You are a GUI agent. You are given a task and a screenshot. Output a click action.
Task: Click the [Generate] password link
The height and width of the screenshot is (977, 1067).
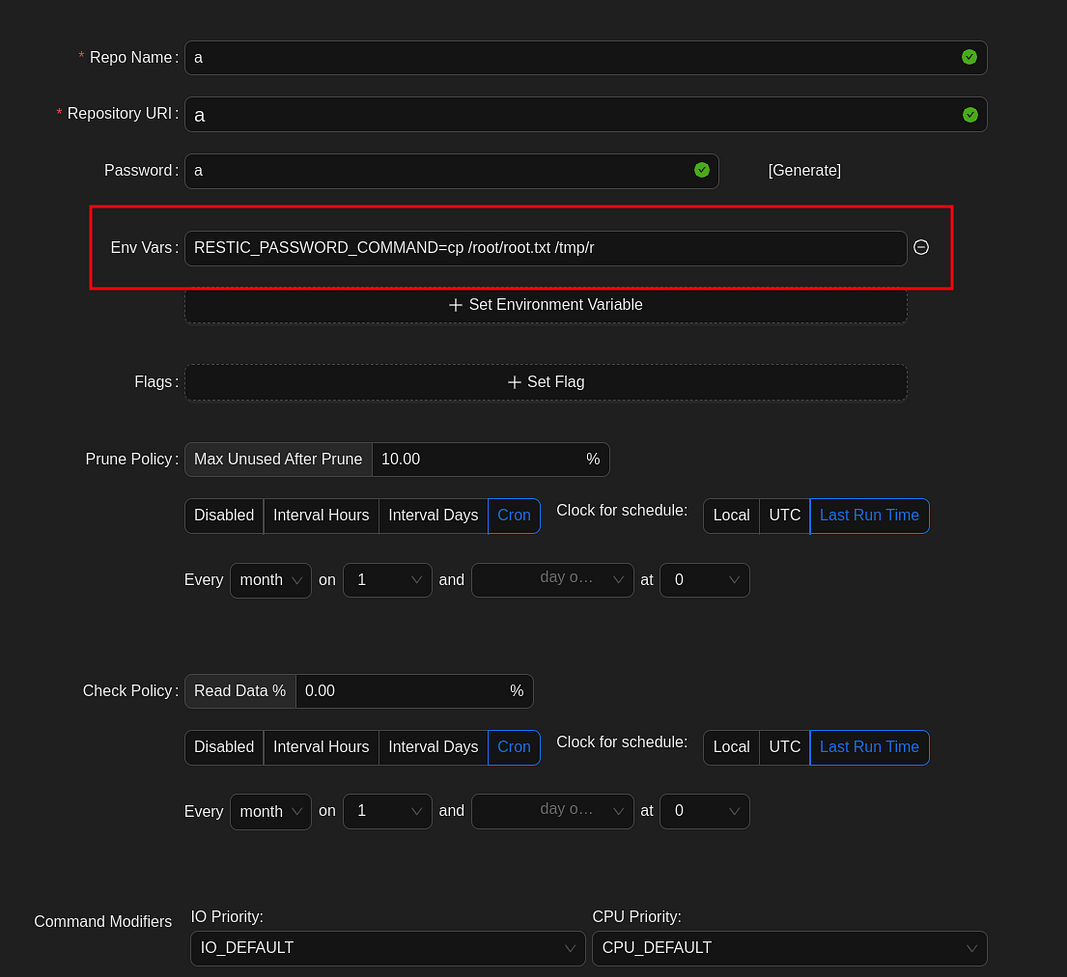point(804,171)
